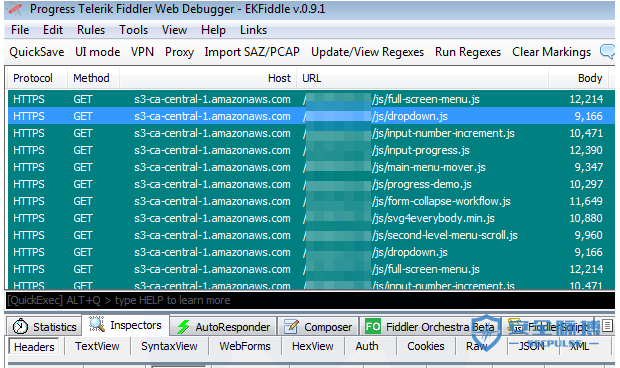620x368 pixels.
Task: Click the Inspectors magnifier icon
Action: point(97,324)
